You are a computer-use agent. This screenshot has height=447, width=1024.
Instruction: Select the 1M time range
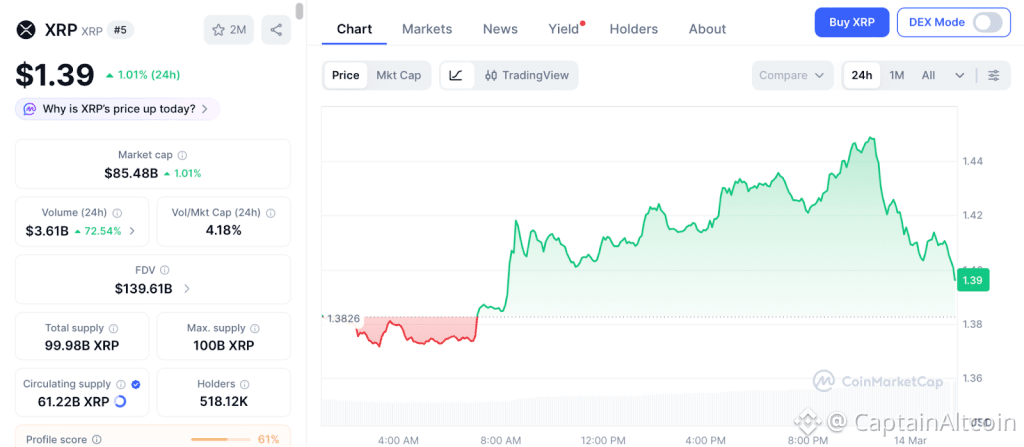[897, 75]
